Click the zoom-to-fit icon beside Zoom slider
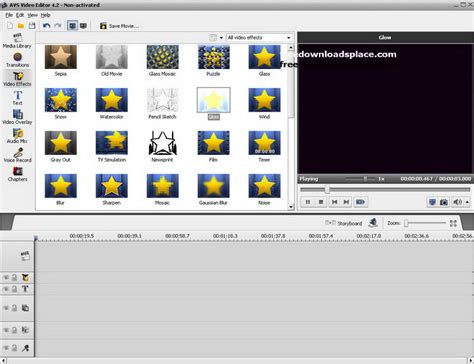The width and height of the screenshot is (474, 364). point(453,223)
